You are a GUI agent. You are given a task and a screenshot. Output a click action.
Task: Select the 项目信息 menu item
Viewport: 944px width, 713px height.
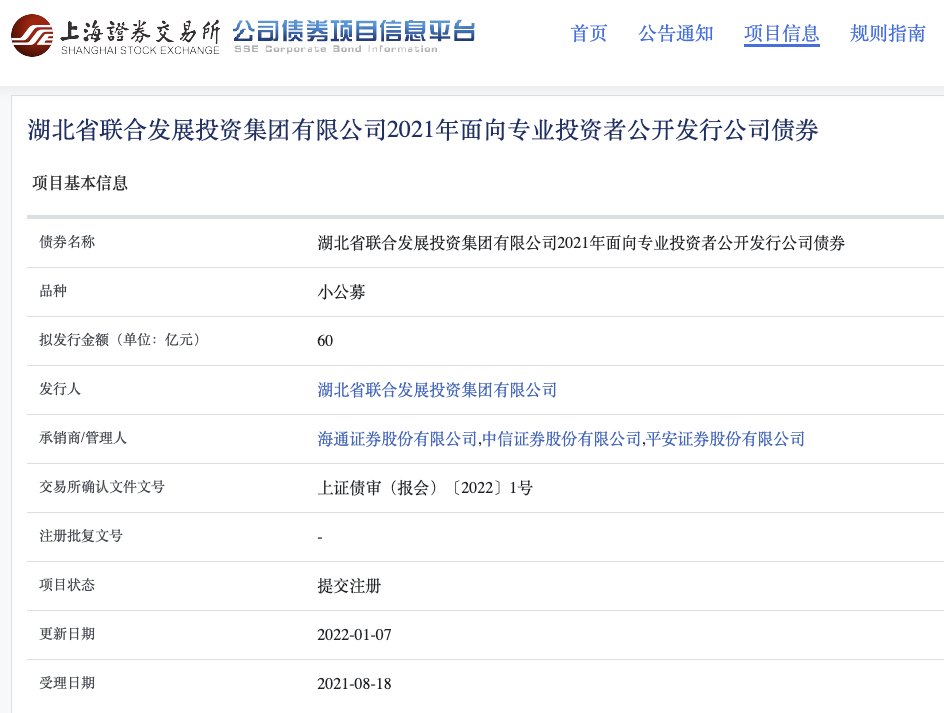pos(781,33)
